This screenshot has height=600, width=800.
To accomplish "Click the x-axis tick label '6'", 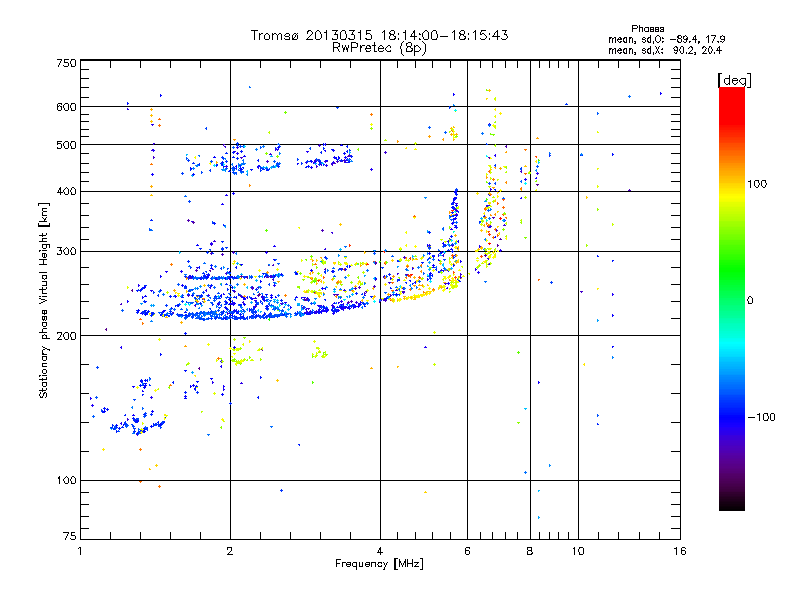I will point(467,551).
